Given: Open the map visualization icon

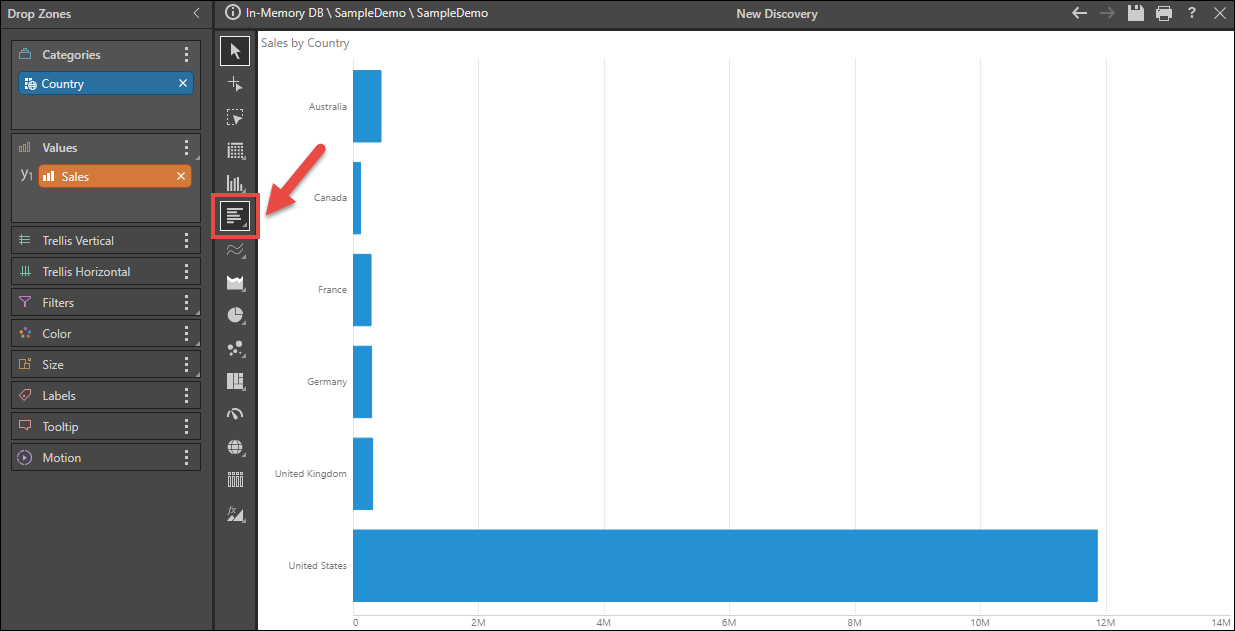Looking at the screenshot, I should pyautogui.click(x=235, y=447).
